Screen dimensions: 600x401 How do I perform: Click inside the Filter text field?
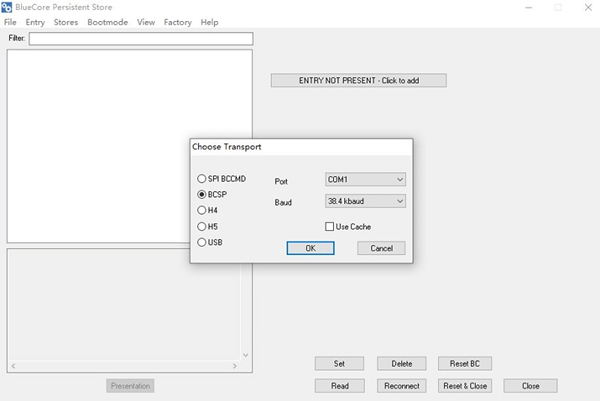[x=140, y=39]
